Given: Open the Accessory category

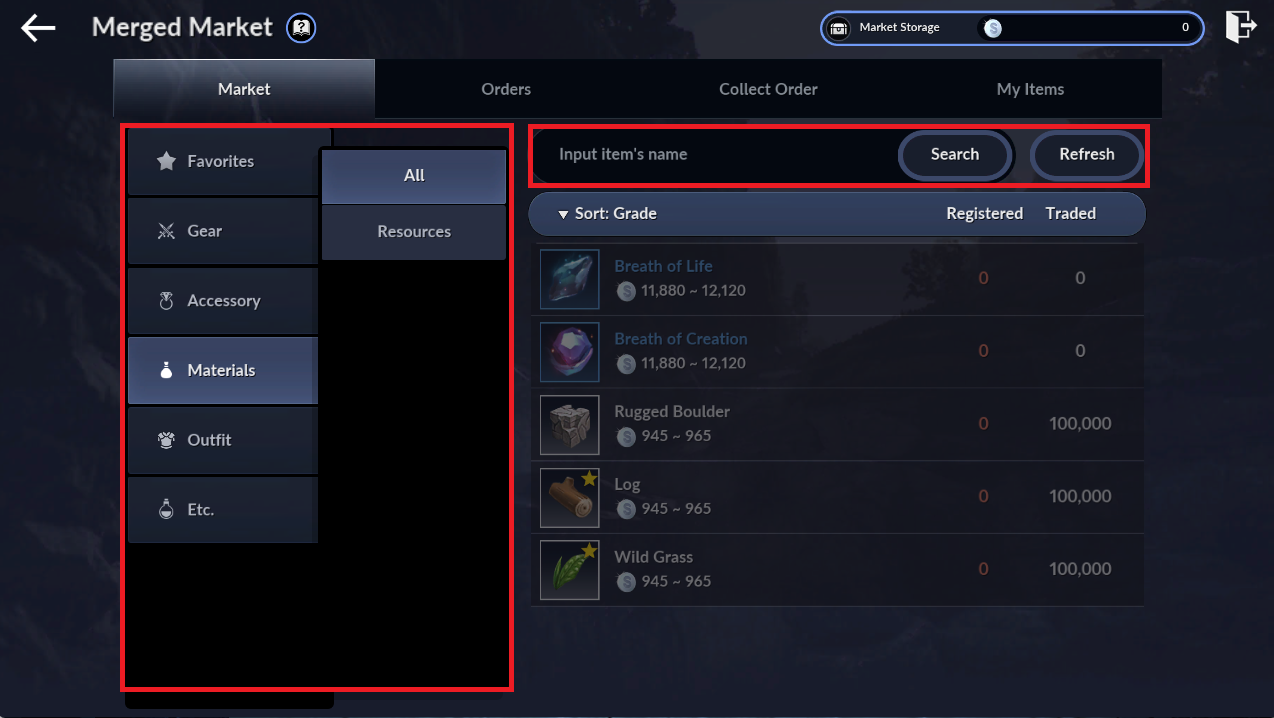Looking at the screenshot, I should [x=223, y=300].
